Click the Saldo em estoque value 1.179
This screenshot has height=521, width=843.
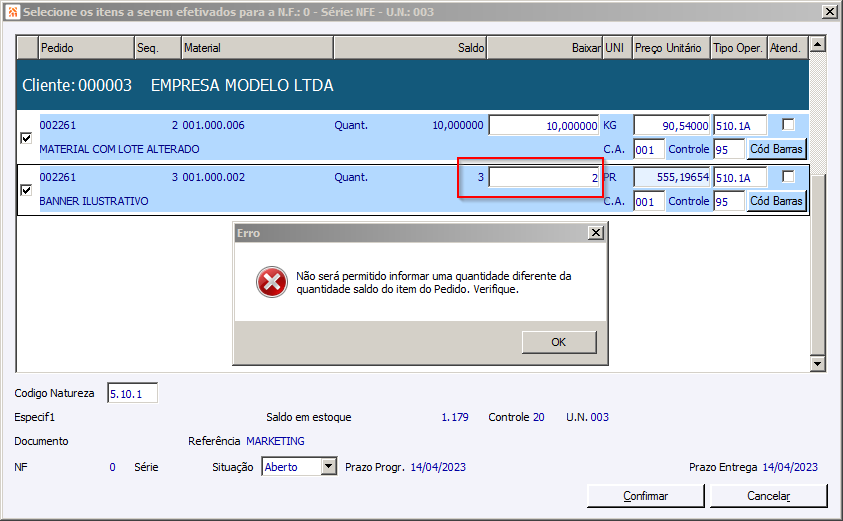455,417
